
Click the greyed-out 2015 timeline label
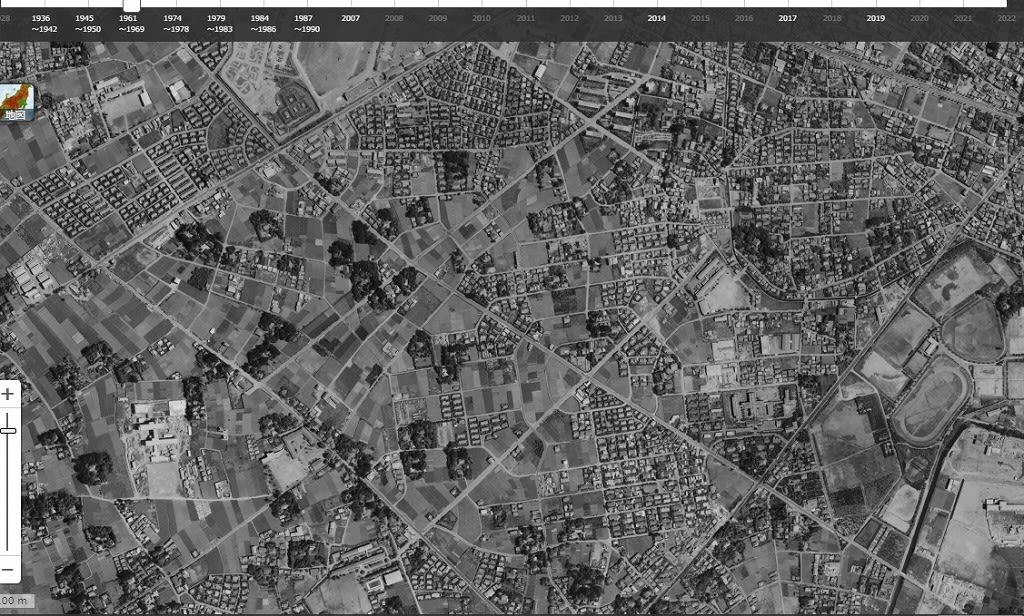click(700, 18)
